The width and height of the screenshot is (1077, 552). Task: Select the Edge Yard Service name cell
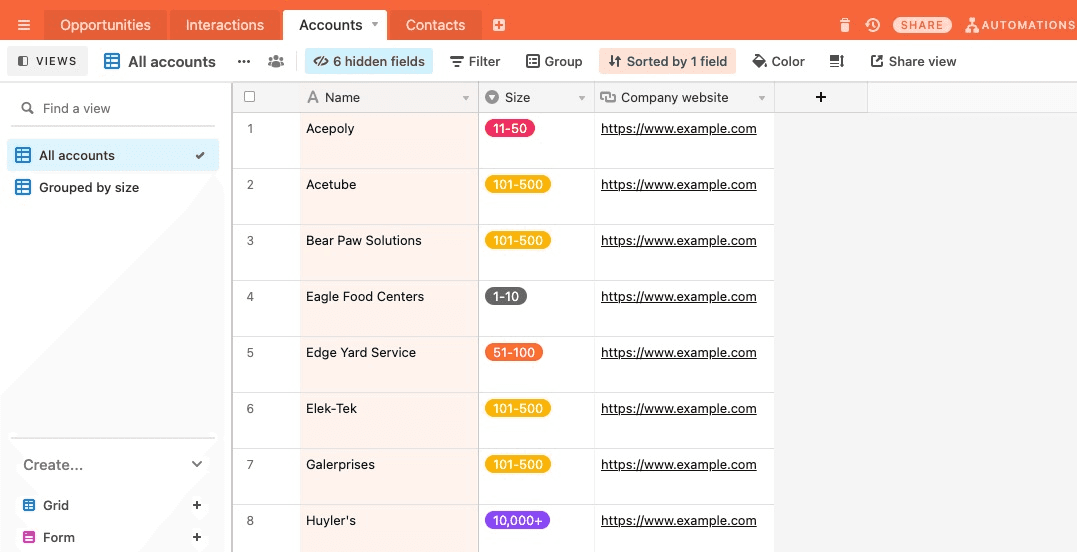coord(389,364)
